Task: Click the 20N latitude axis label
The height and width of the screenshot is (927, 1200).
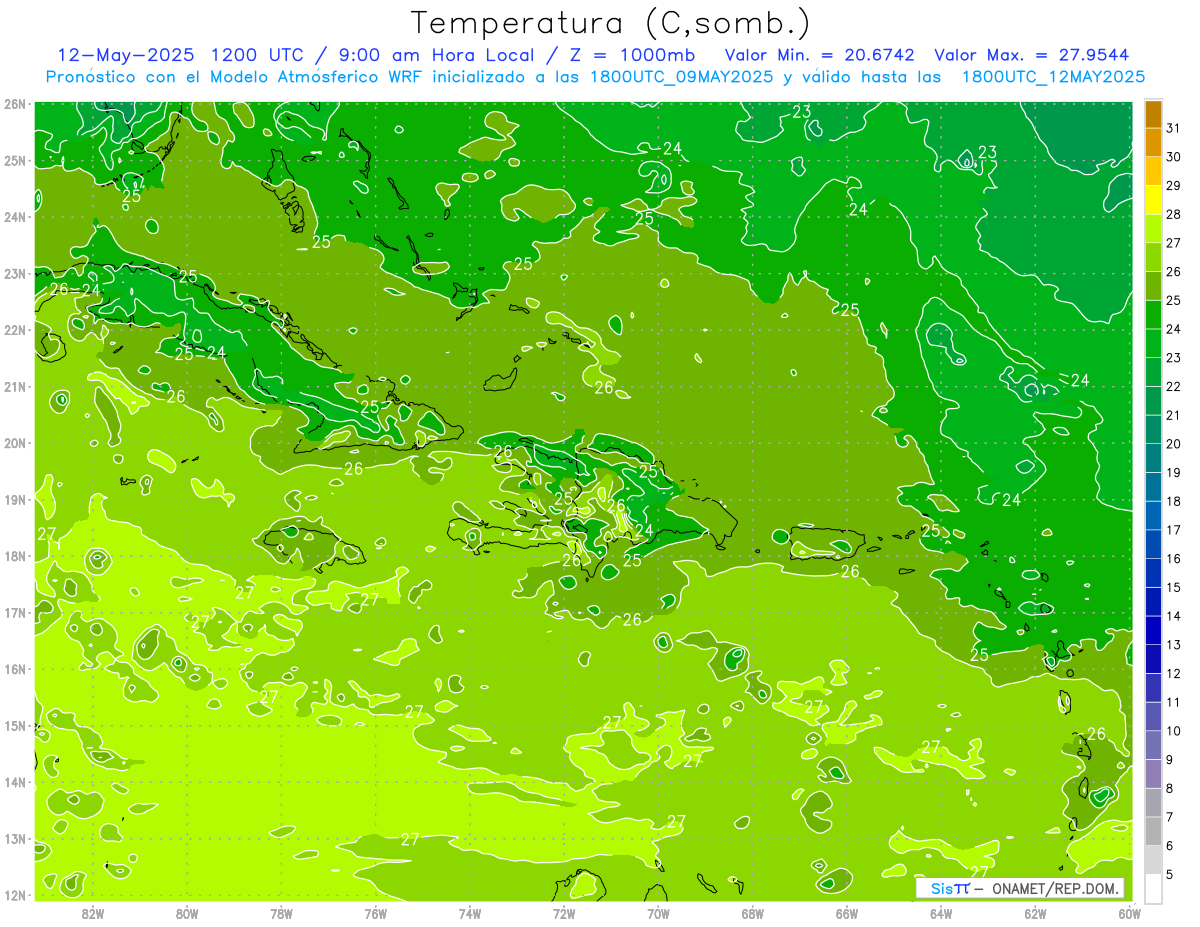Action: pos(15,443)
